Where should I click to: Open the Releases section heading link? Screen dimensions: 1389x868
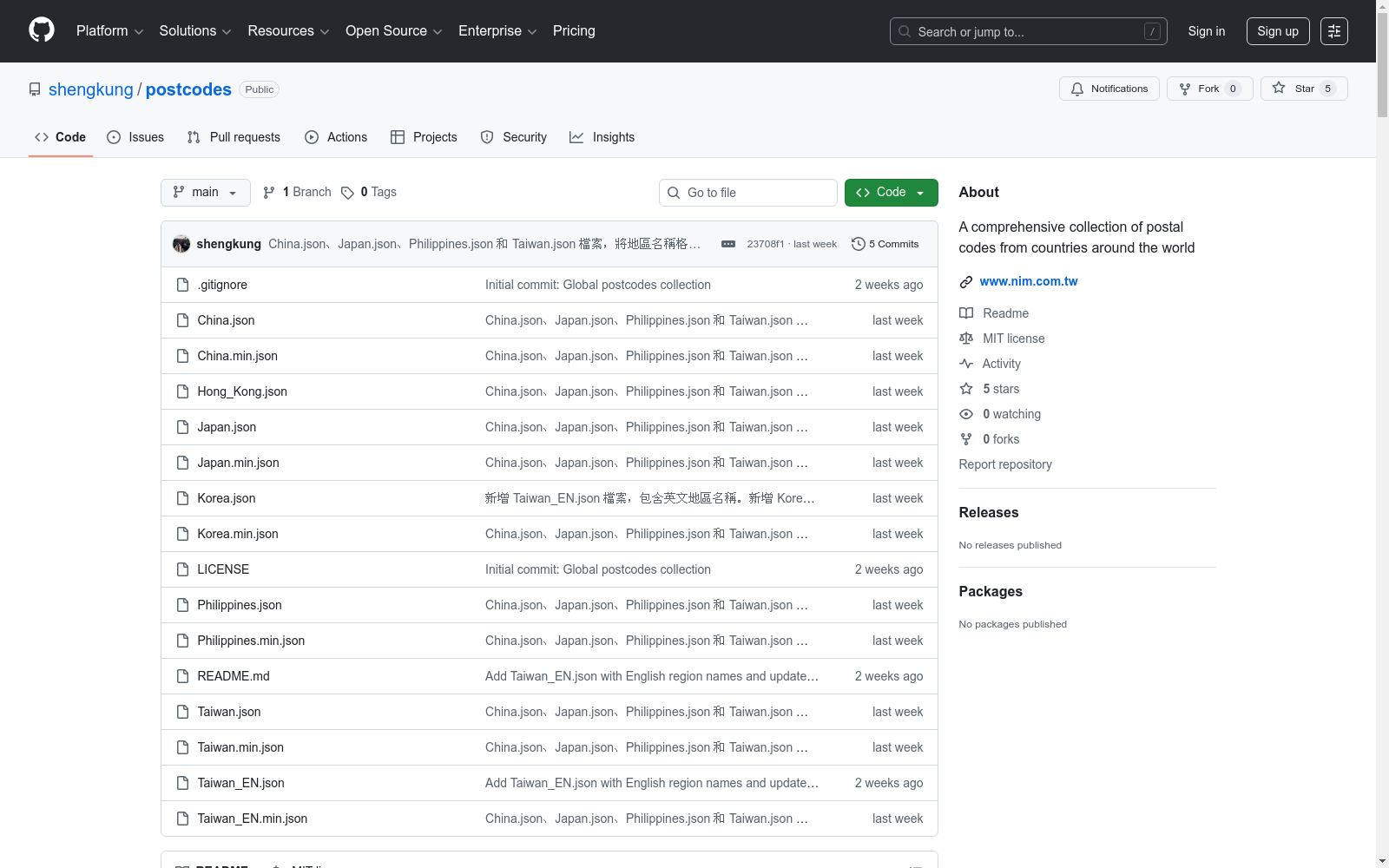point(989,512)
